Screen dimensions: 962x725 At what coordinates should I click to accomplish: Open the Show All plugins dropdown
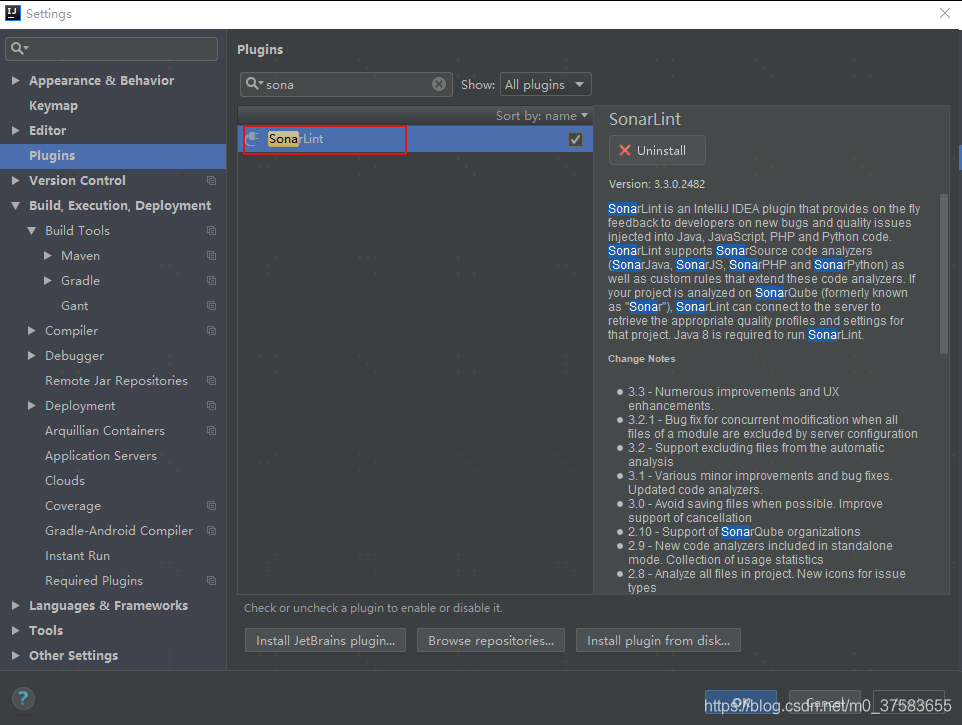tap(545, 85)
